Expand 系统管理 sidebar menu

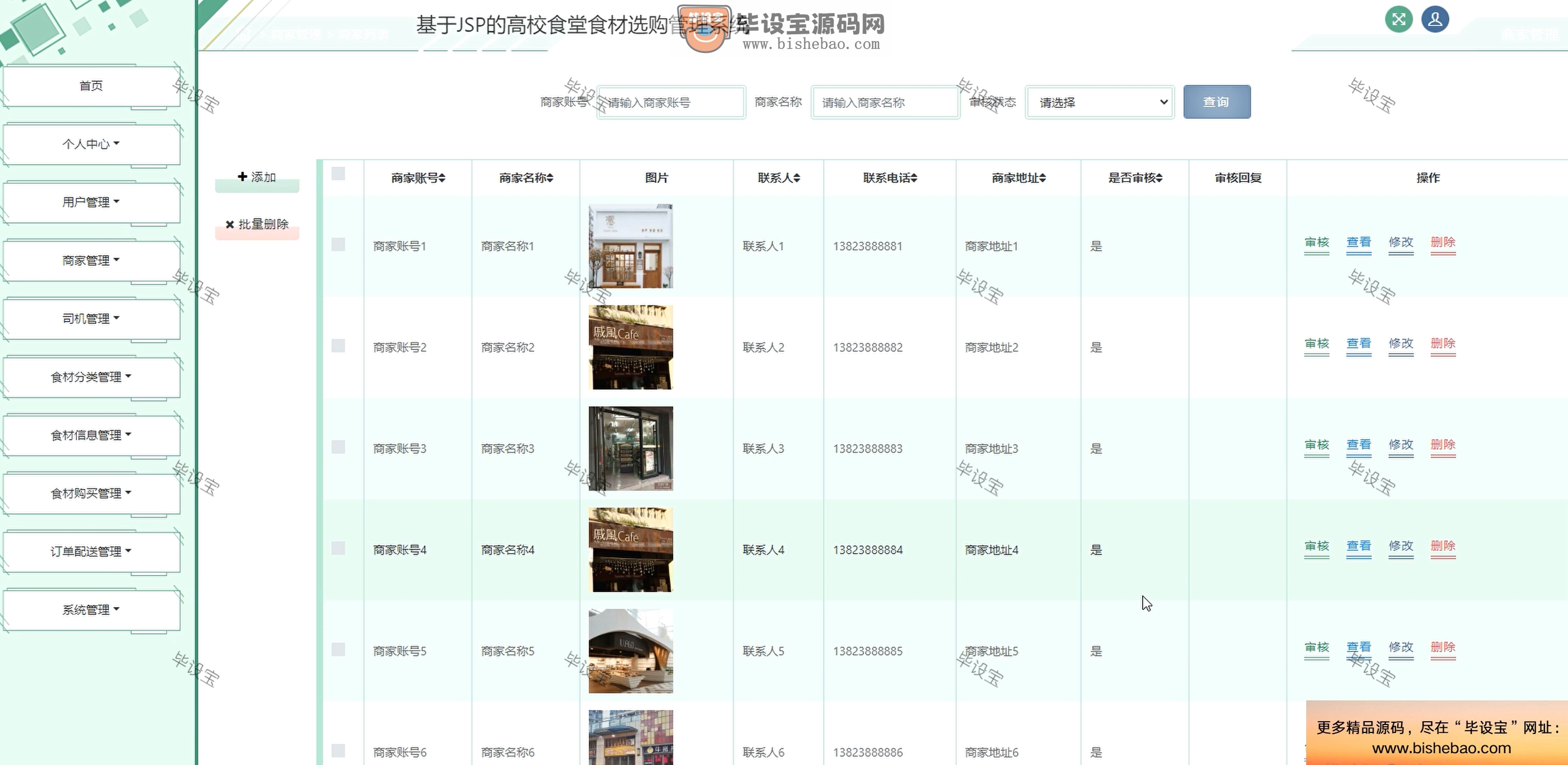(x=92, y=610)
